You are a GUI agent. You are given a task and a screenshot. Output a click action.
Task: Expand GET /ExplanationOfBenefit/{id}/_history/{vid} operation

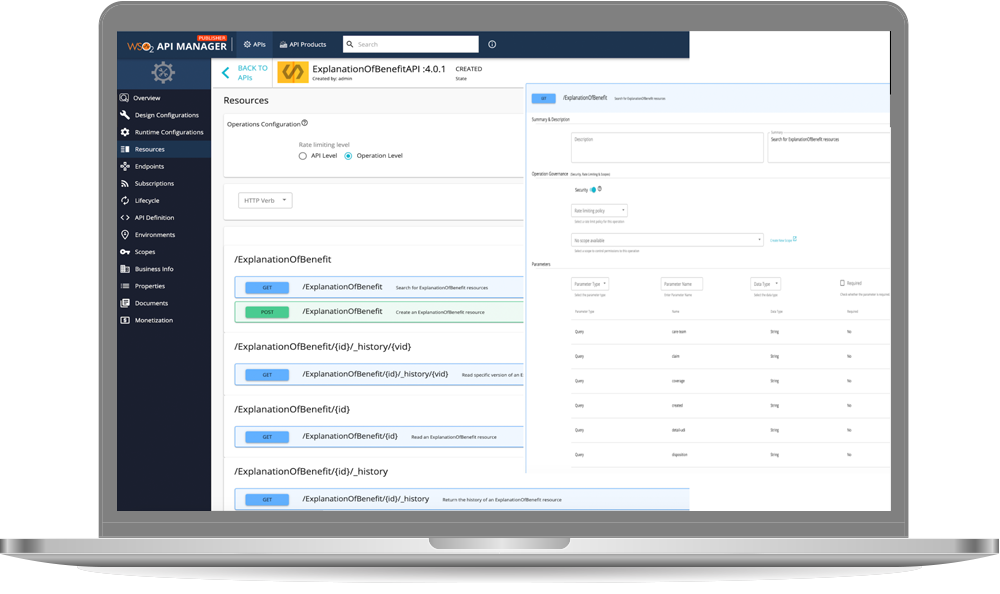tap(379, 375)
